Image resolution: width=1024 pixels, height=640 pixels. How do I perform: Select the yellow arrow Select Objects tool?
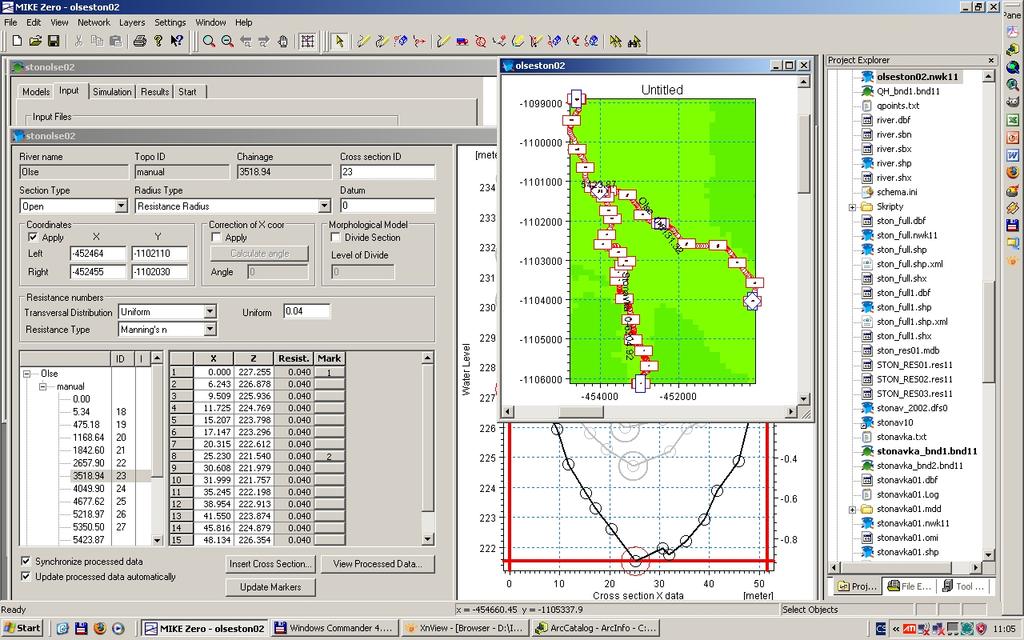tap(339, 41)
